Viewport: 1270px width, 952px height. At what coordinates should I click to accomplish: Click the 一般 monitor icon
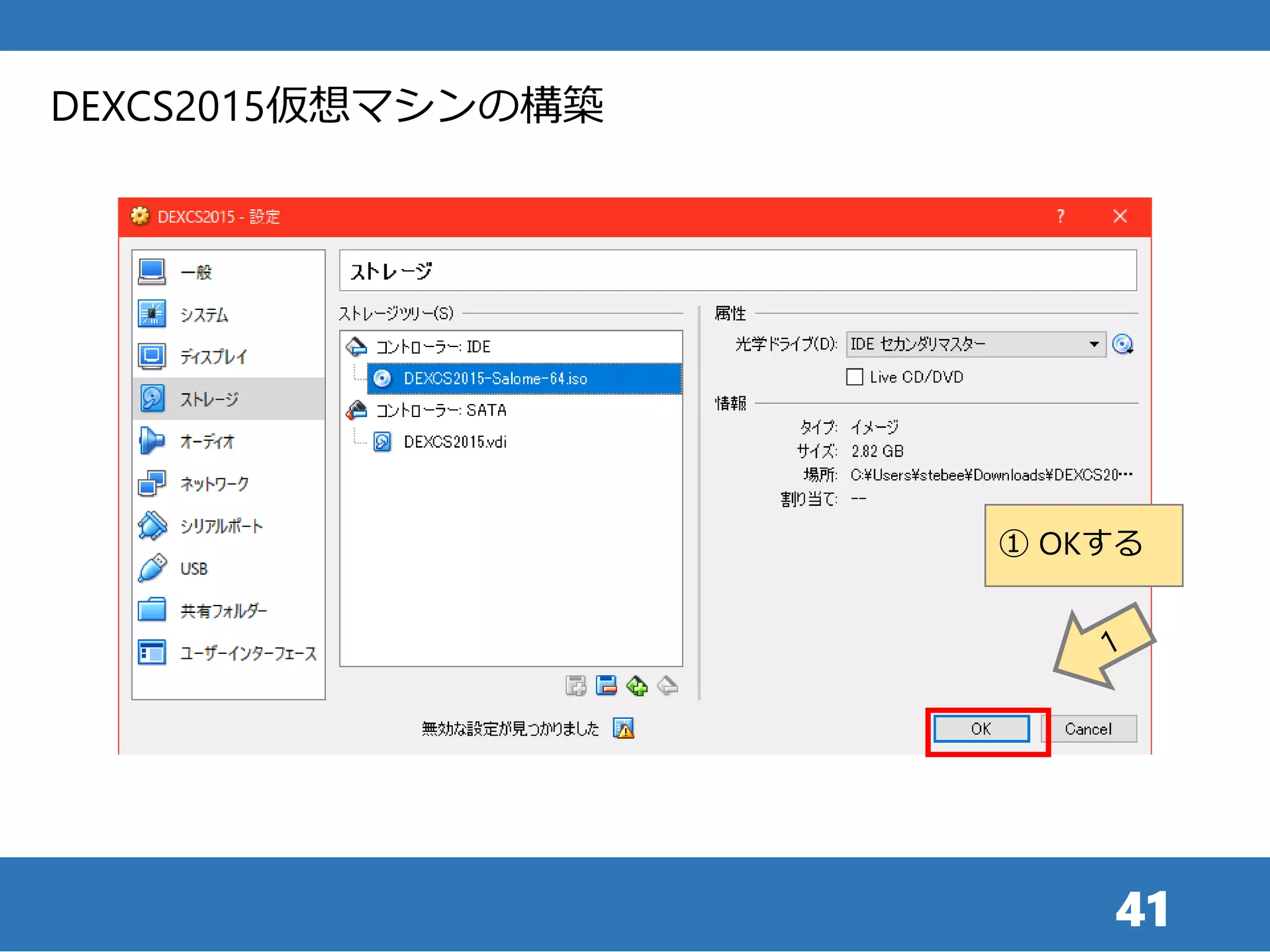click(152, 272)
